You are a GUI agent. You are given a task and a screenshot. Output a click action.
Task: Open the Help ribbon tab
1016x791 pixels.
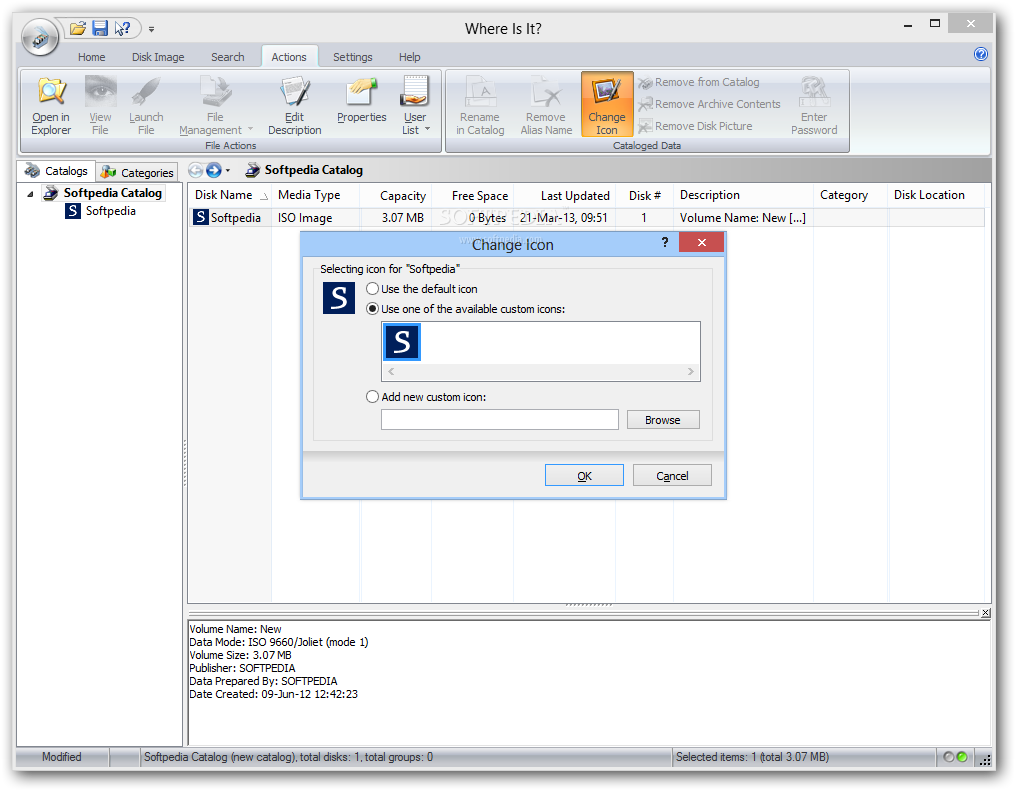coord(410,57)
